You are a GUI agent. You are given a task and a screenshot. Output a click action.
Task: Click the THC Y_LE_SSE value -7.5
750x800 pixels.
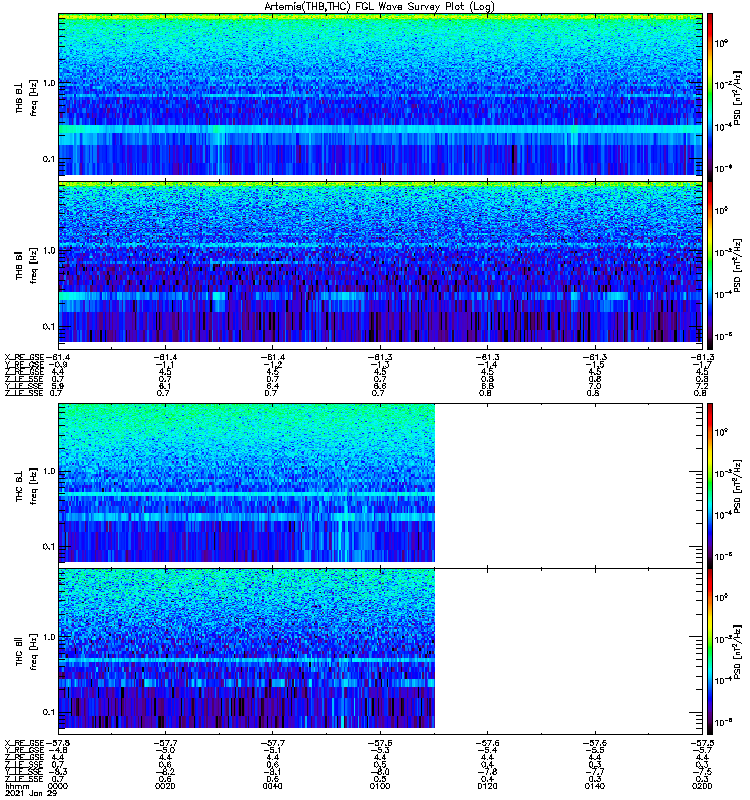click(x=702, y=772)
